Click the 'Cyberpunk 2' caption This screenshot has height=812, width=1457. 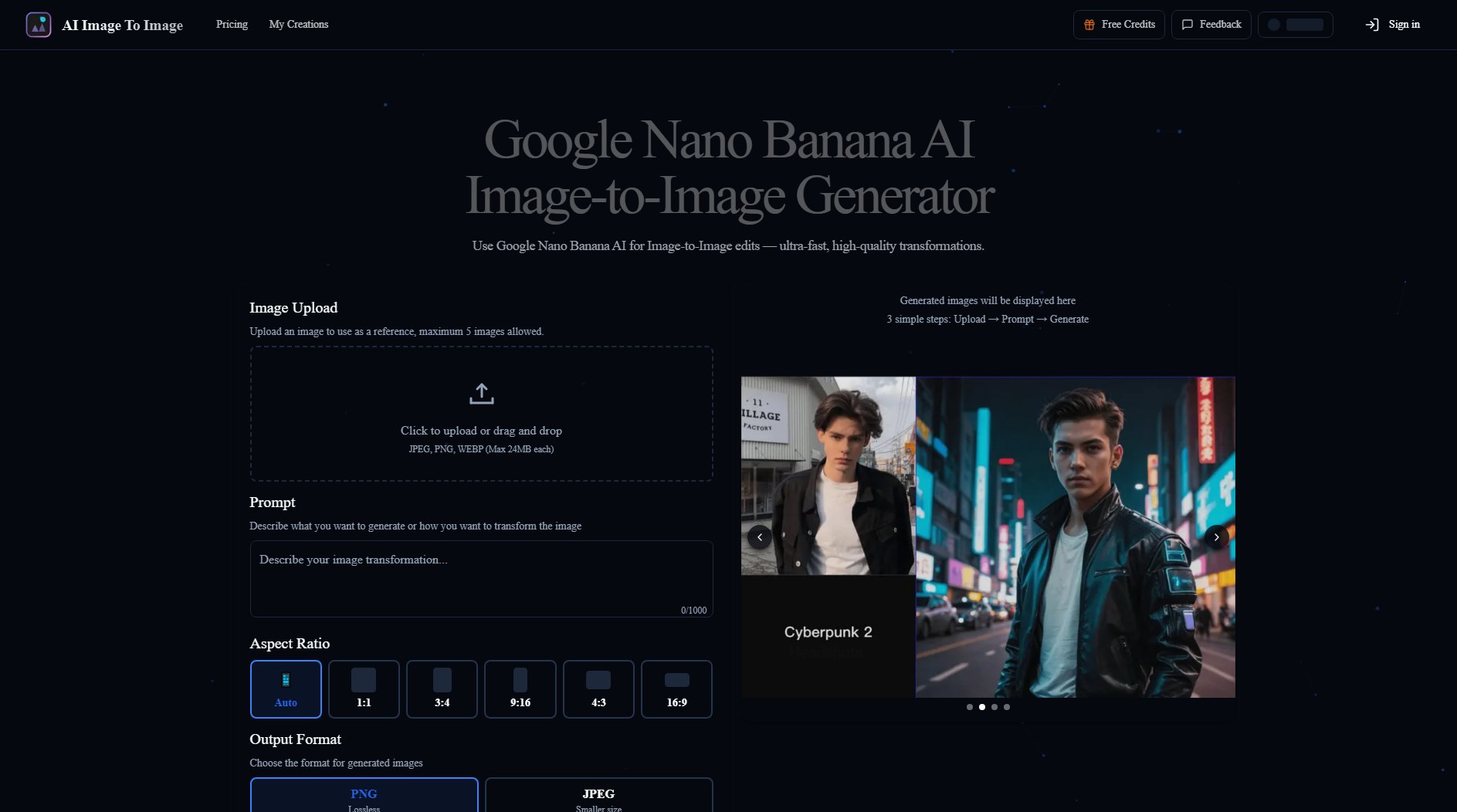(x=828, y=632)
